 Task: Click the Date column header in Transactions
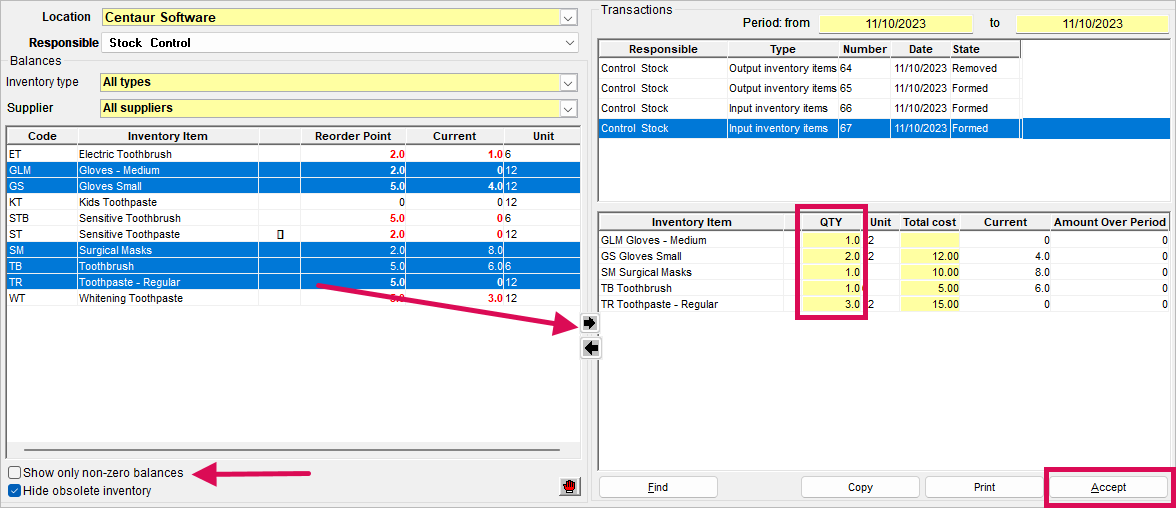pos(920,50)
